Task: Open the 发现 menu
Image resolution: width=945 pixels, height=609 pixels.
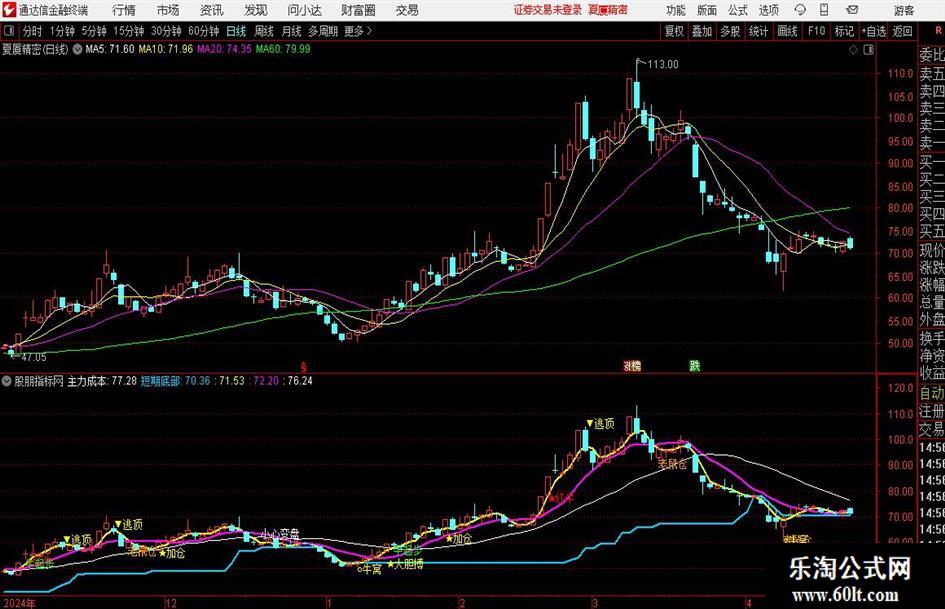Action: coord(256,10)
